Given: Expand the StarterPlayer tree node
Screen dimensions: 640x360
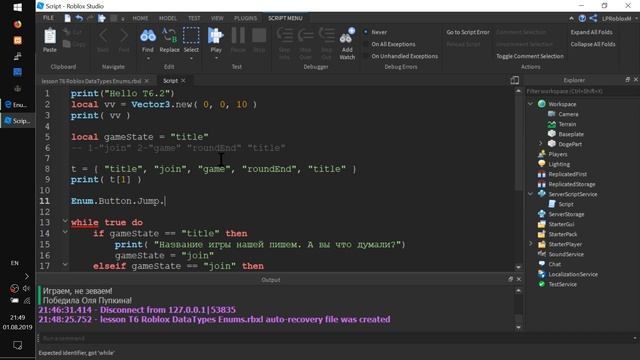Looking at the screenshot, I should (531, 244).
